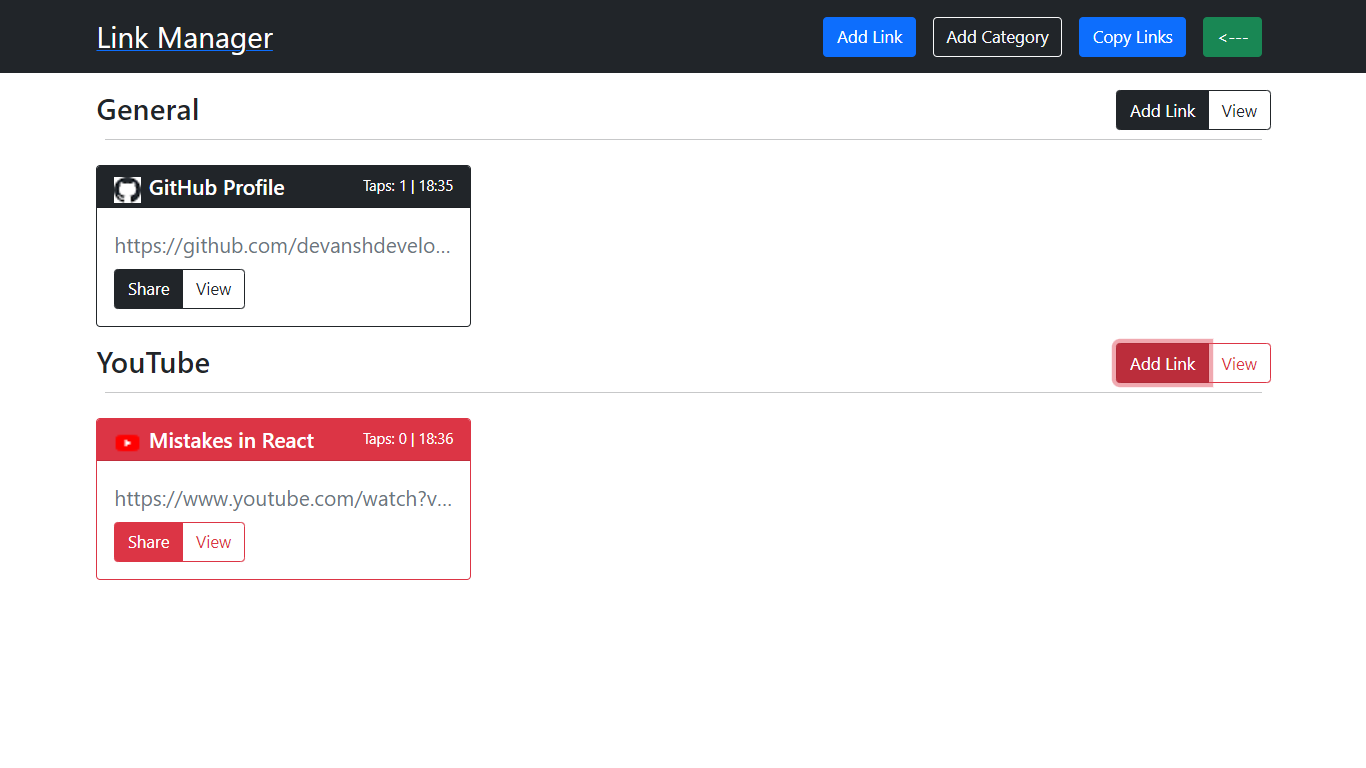
Task: View the General category
Action: (1239, 111)
